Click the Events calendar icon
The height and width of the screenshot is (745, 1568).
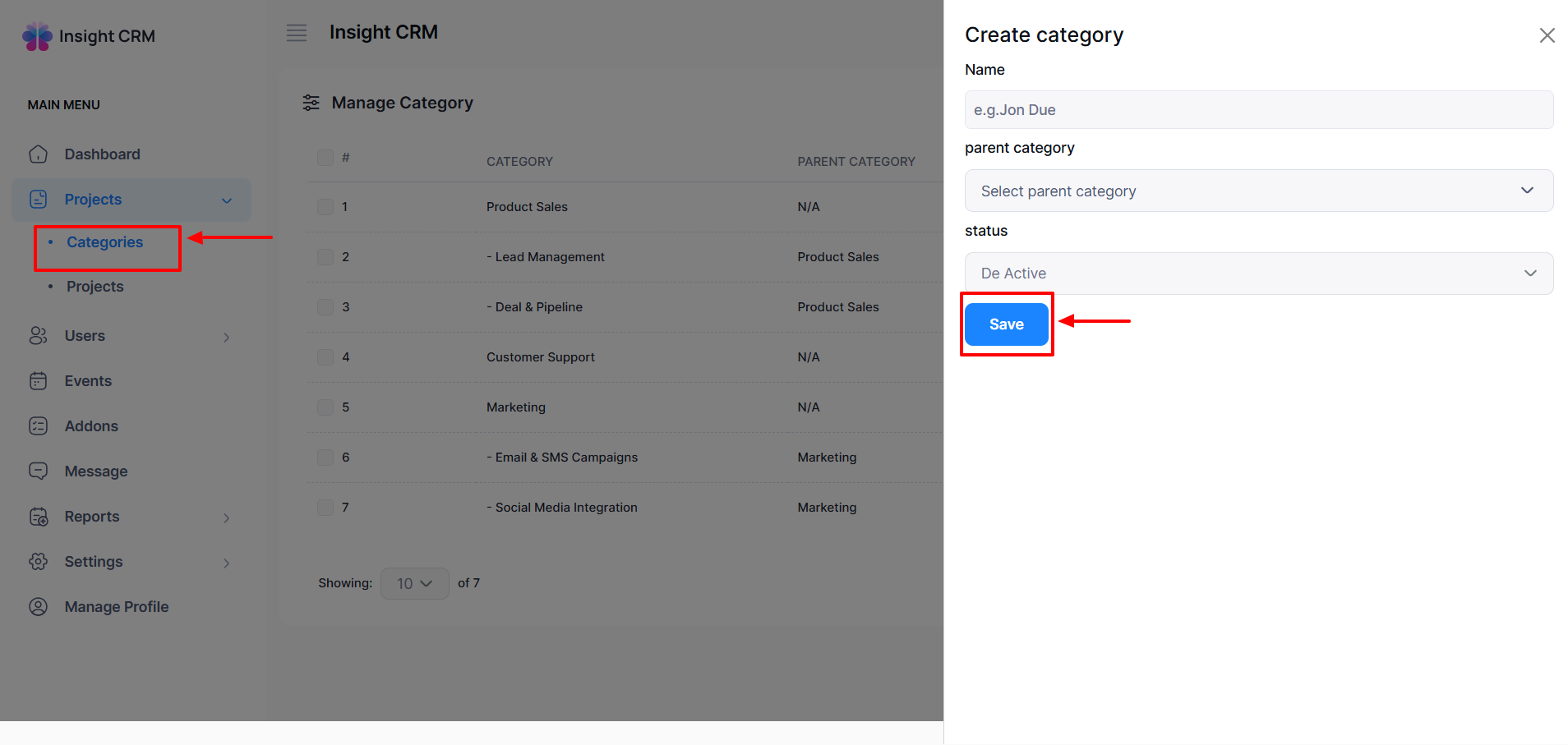click(x=39, y=381)
